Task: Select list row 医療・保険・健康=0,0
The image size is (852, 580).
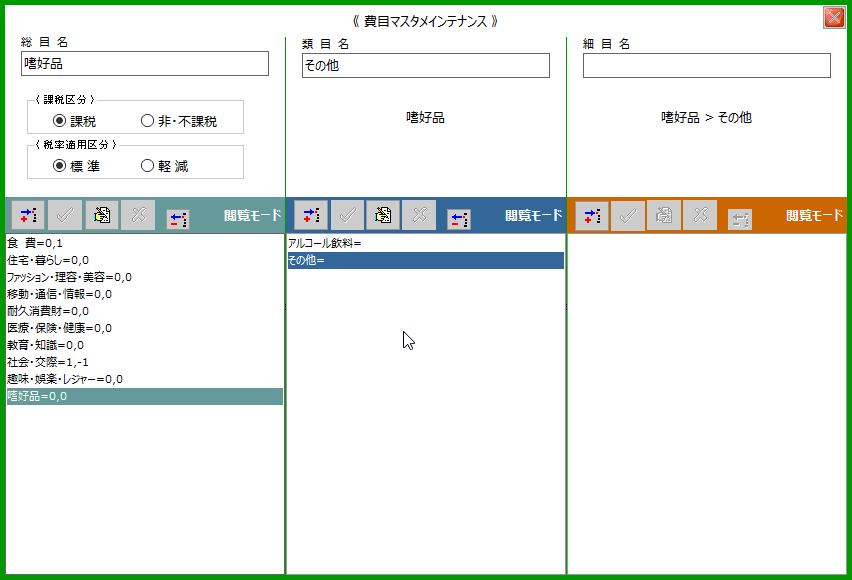Action: tap(145, 328)
